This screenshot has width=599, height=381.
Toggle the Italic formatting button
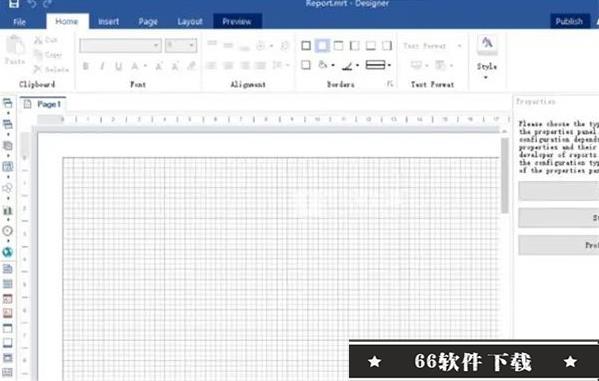click(102, 66)
